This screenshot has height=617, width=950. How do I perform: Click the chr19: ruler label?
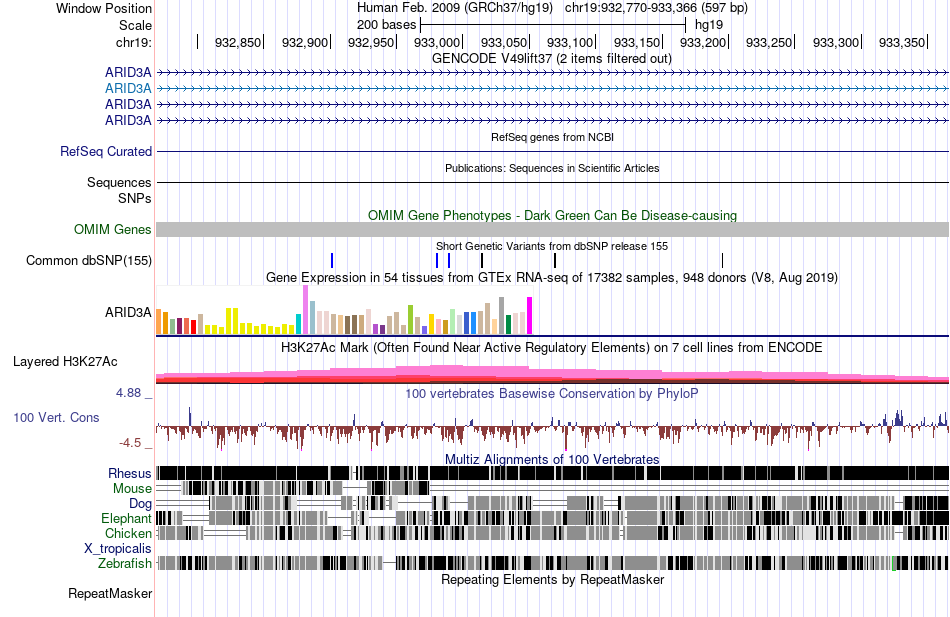click(x=133, y=42)
